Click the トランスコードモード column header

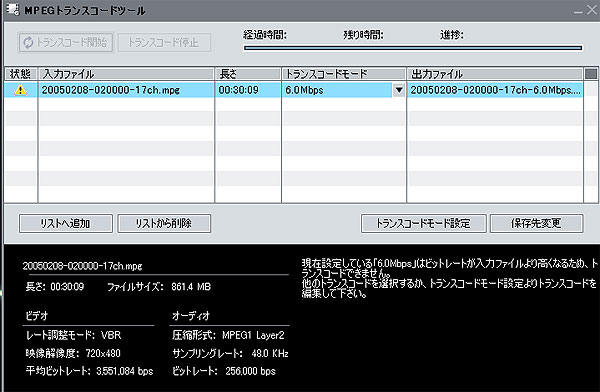click(x=344, y=74)
